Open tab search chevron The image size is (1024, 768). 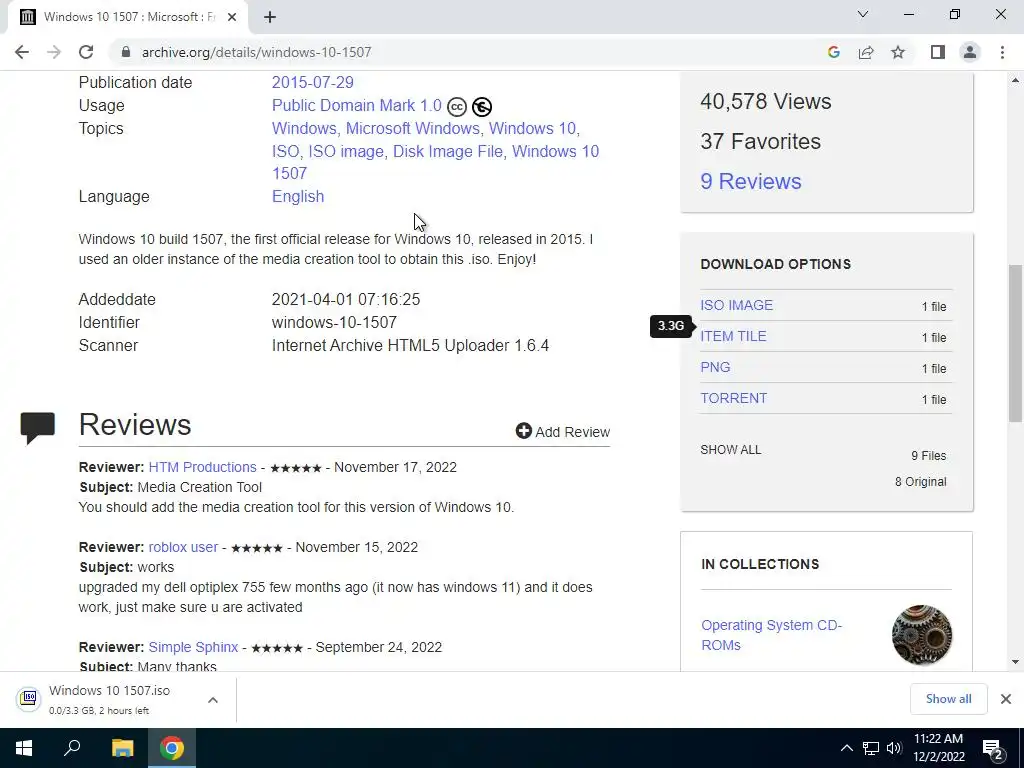coord(863,14)
